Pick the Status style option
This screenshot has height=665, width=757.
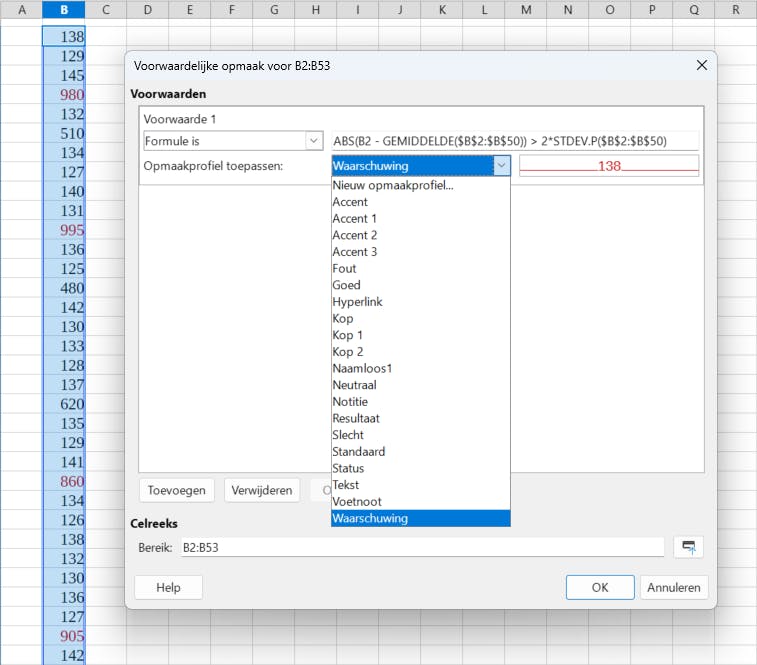coord(421,468)
